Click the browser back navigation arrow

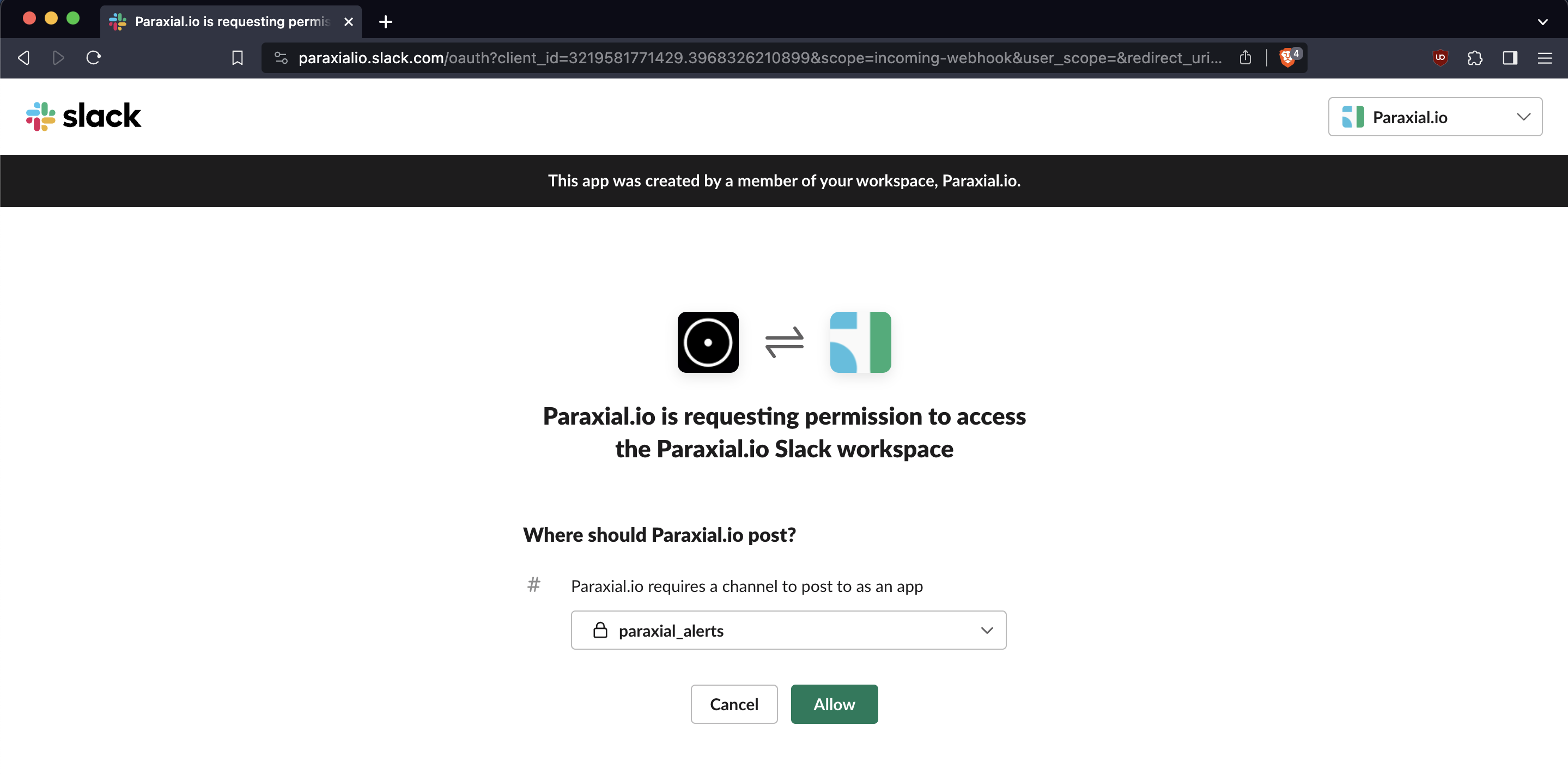pos(22,58)
